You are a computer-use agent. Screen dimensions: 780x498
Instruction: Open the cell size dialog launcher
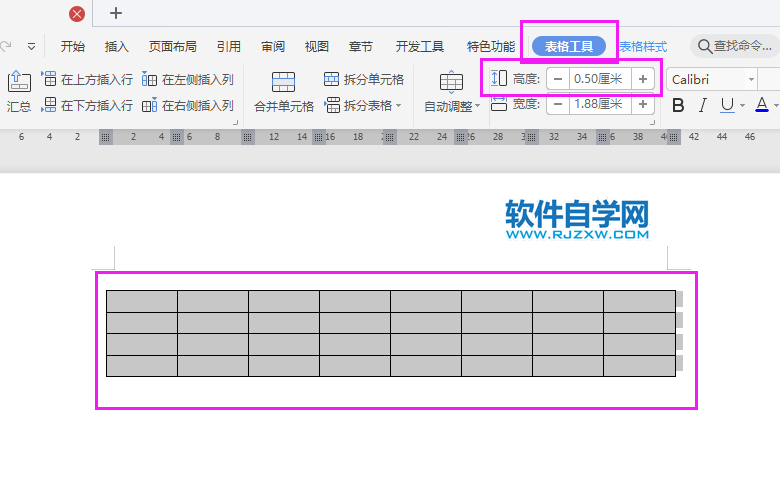coord(652,122)
